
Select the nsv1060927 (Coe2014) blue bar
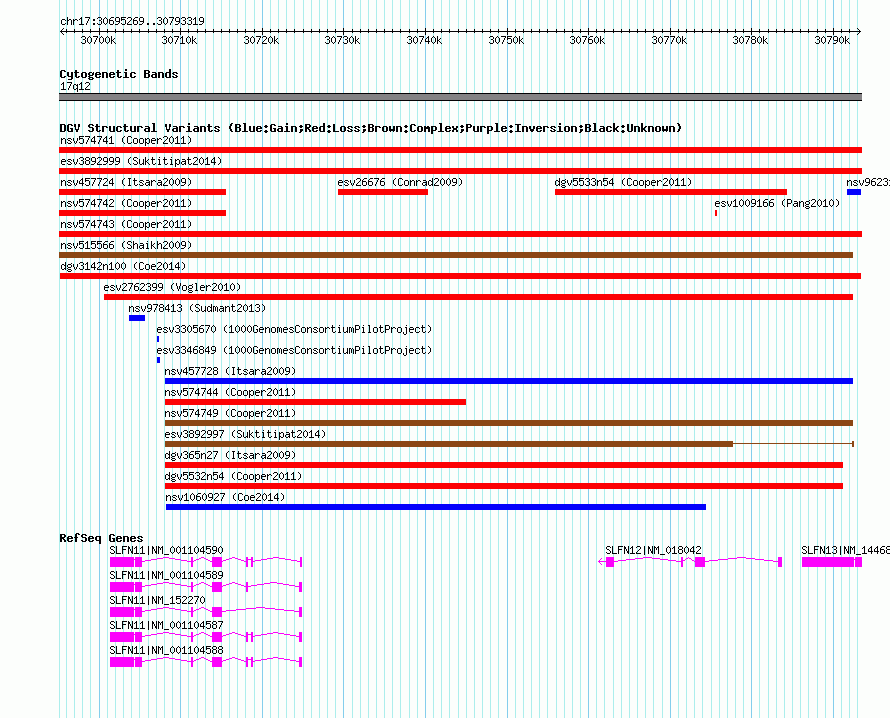click(x=436, y=507)
